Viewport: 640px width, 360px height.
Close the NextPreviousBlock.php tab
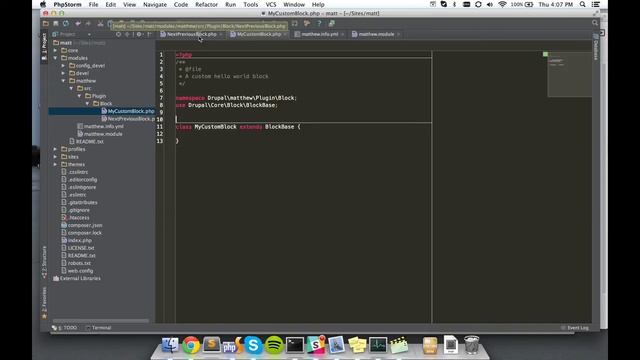pos(221,34)
